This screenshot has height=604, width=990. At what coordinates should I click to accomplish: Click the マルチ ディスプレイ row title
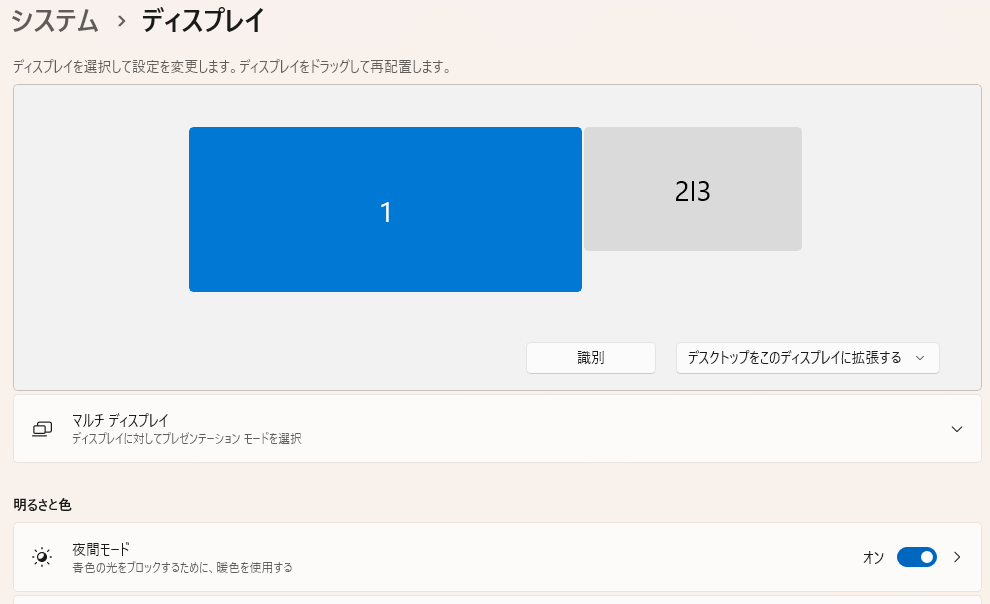click(x=120, y=420)
